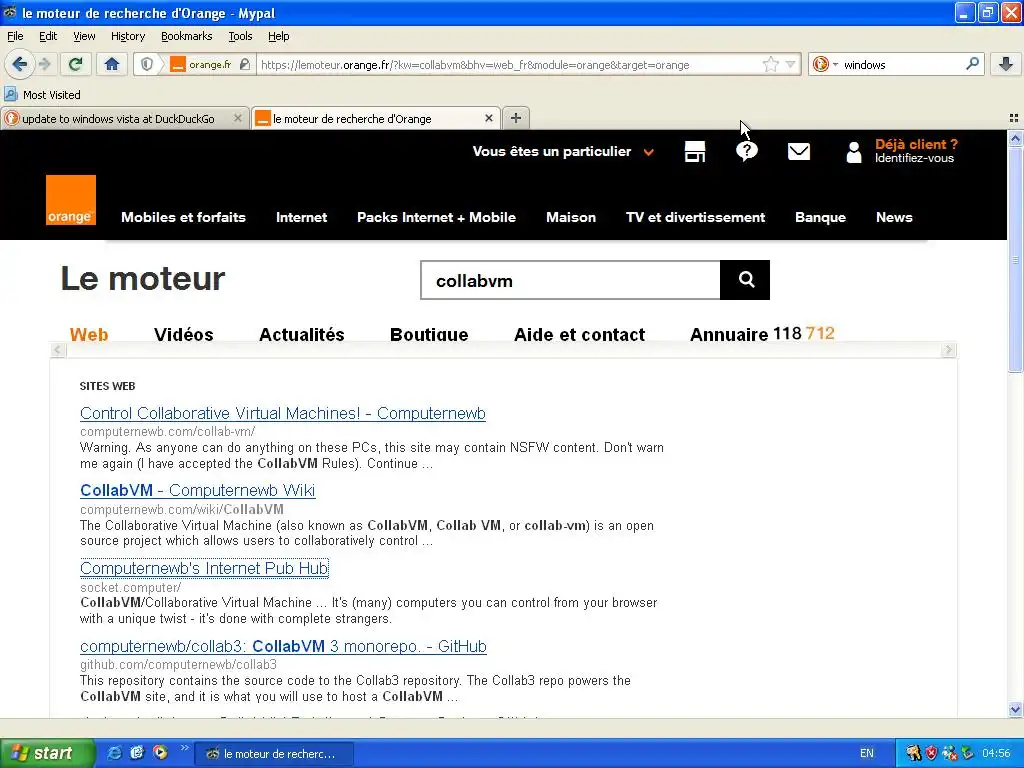Click the padlock site security icon
The height and width of the screenshot is (768, 1024).
[x=245, y=64]
